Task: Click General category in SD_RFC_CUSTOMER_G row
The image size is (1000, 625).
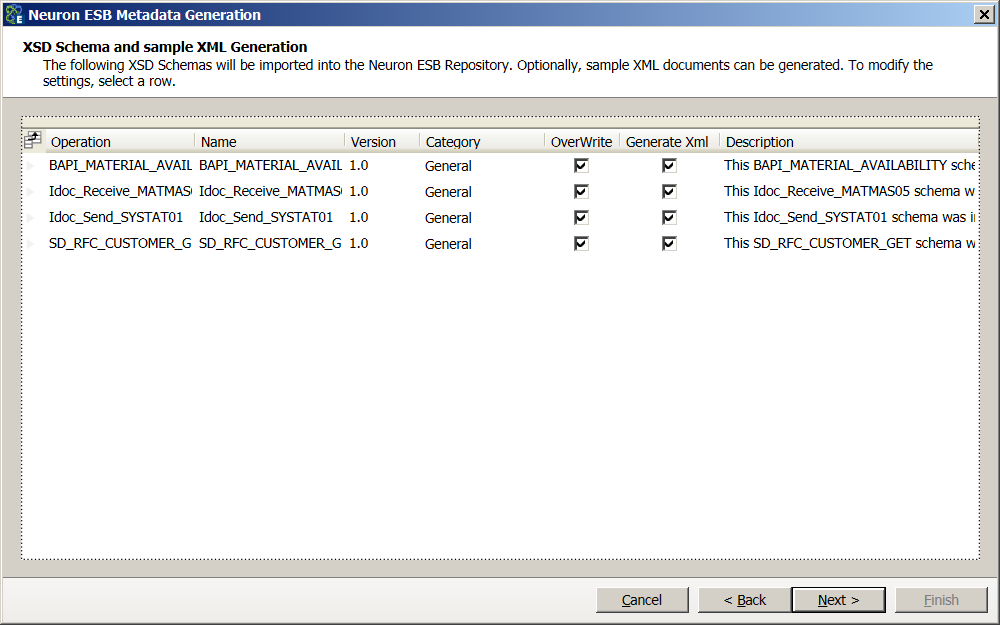Action: (448, 244)
